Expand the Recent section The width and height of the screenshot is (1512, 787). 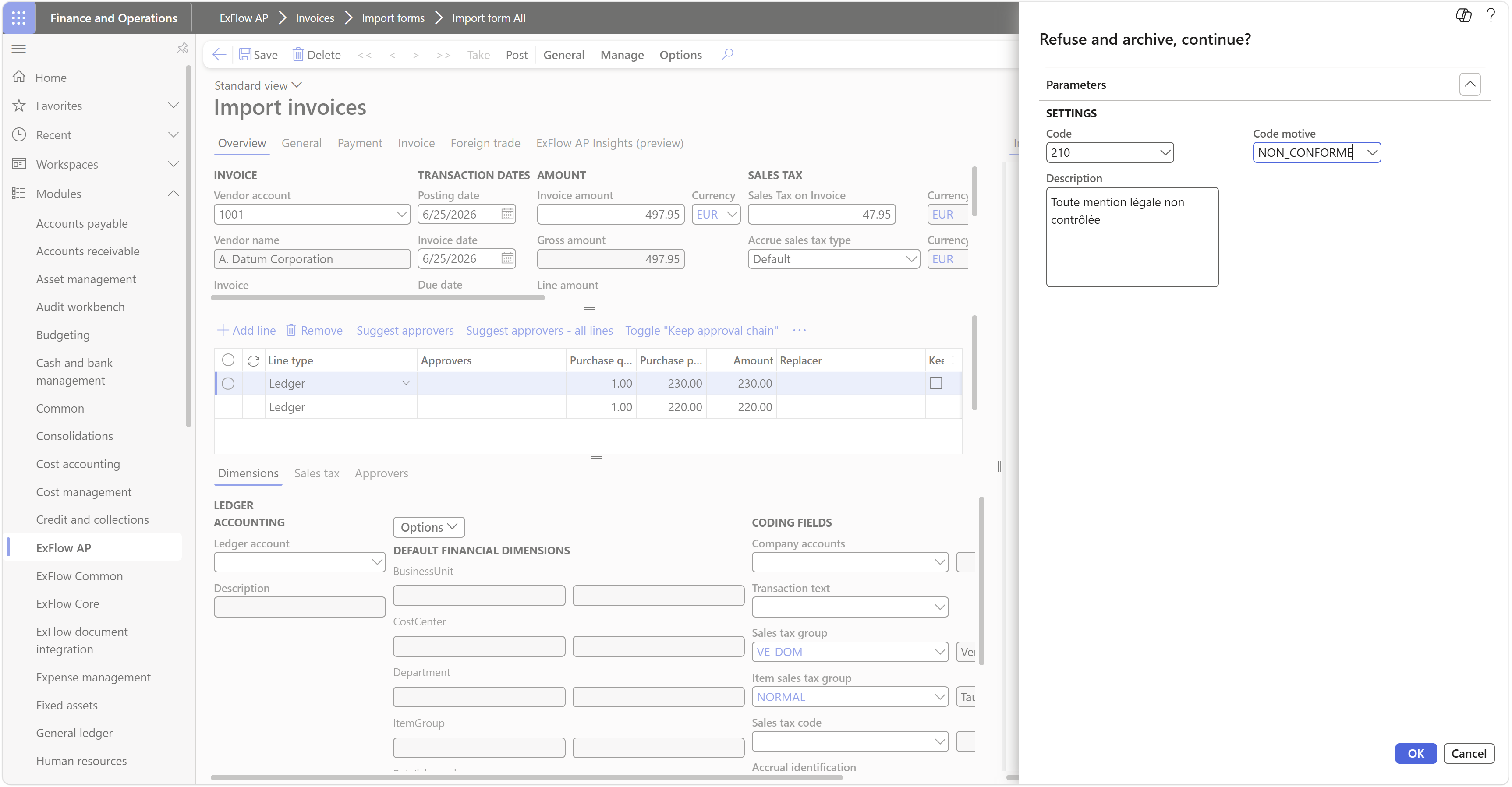coord(173,134)
